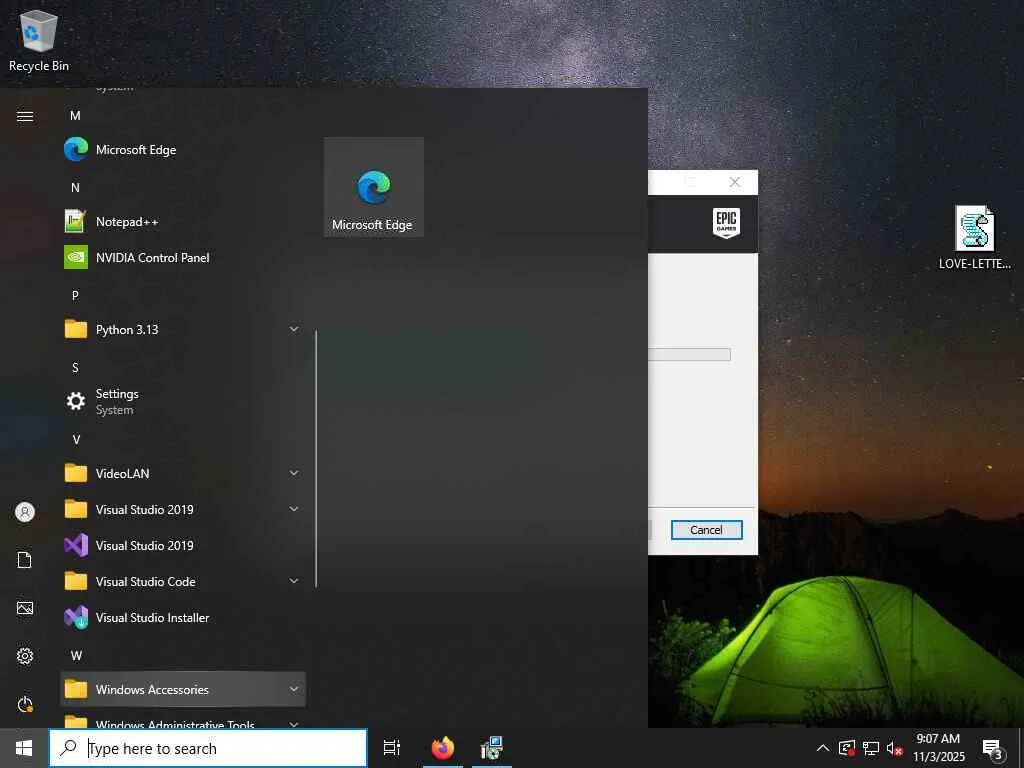
Task: Click the Epic Games logo in installer
Action: pyautogui.click(x=726, y=223)
